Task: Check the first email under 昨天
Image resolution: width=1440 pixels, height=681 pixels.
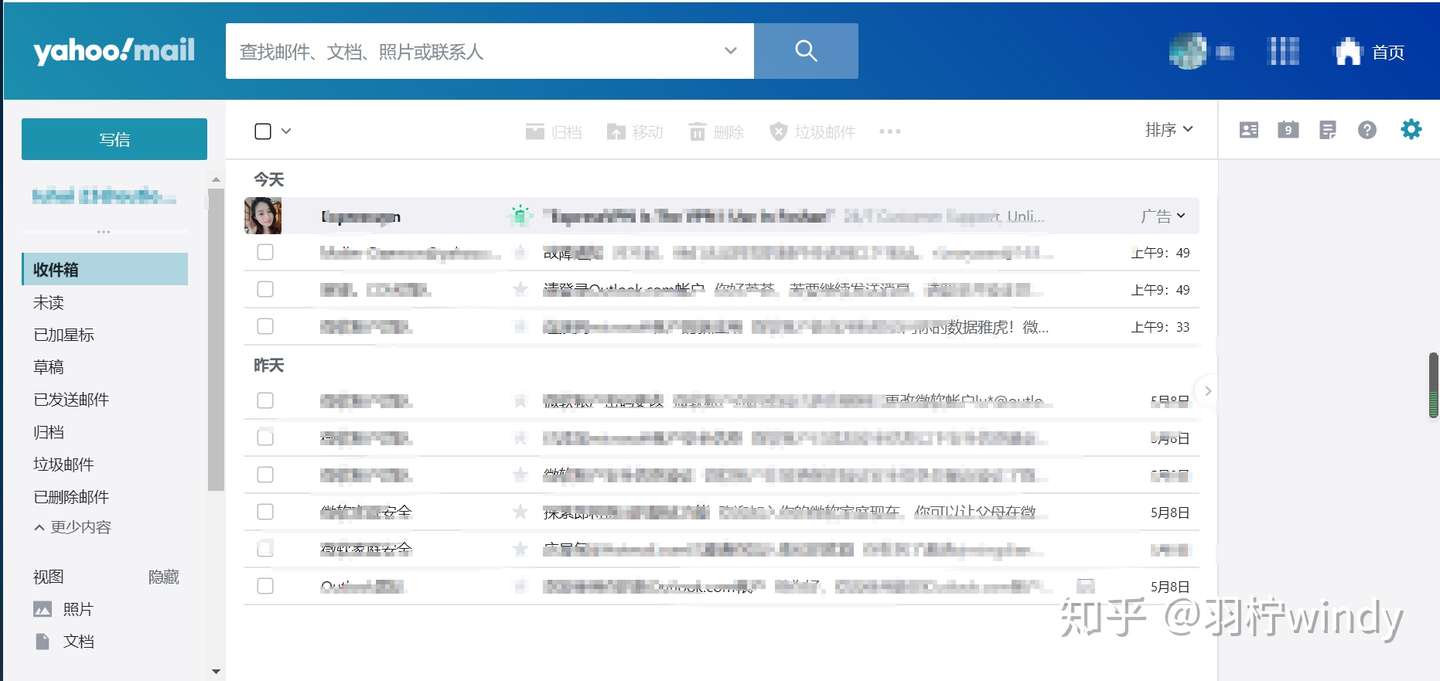Action: 265,400
